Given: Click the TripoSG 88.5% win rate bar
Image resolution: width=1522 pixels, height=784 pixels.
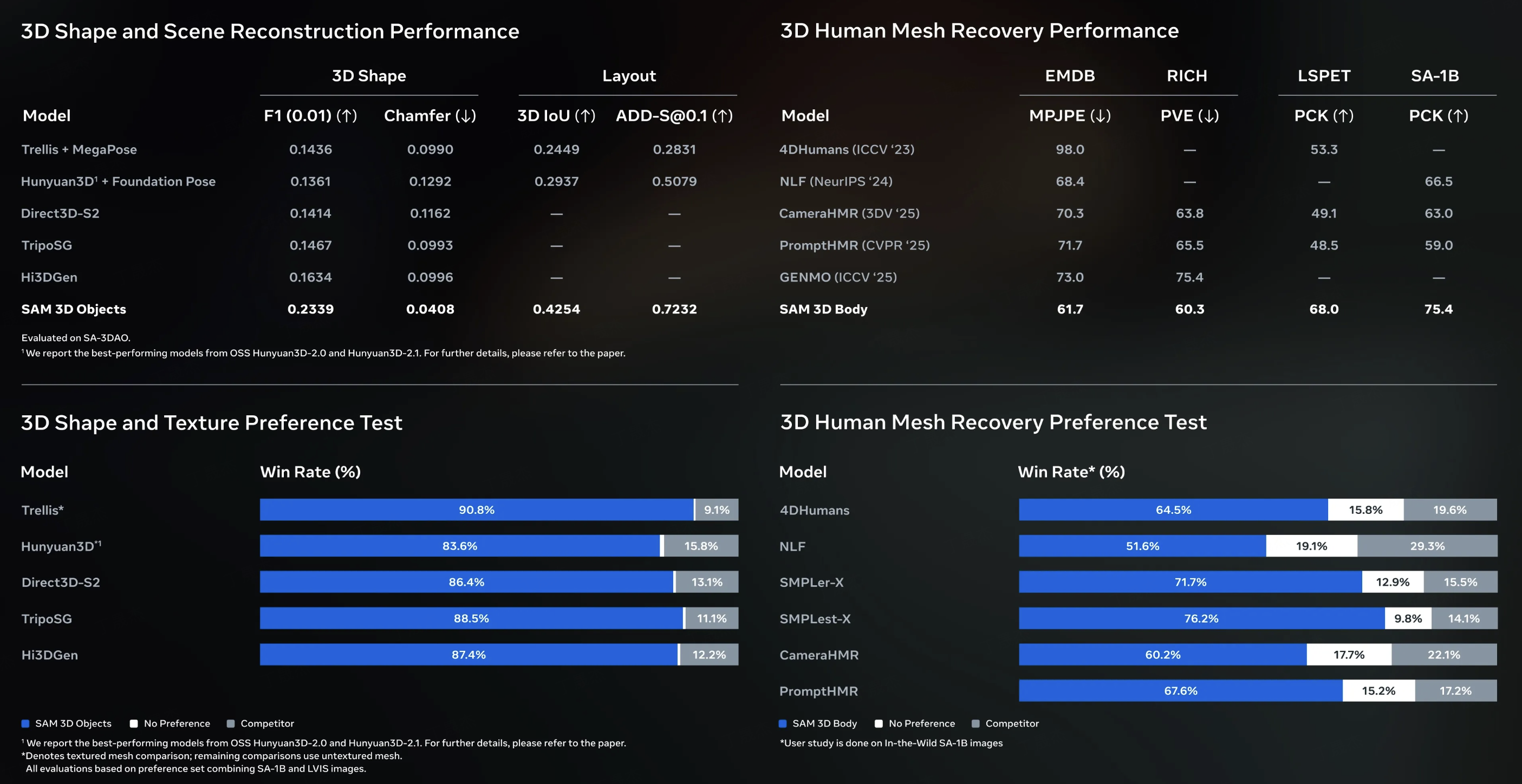Looking at the screenshot, I should point(471,618).
